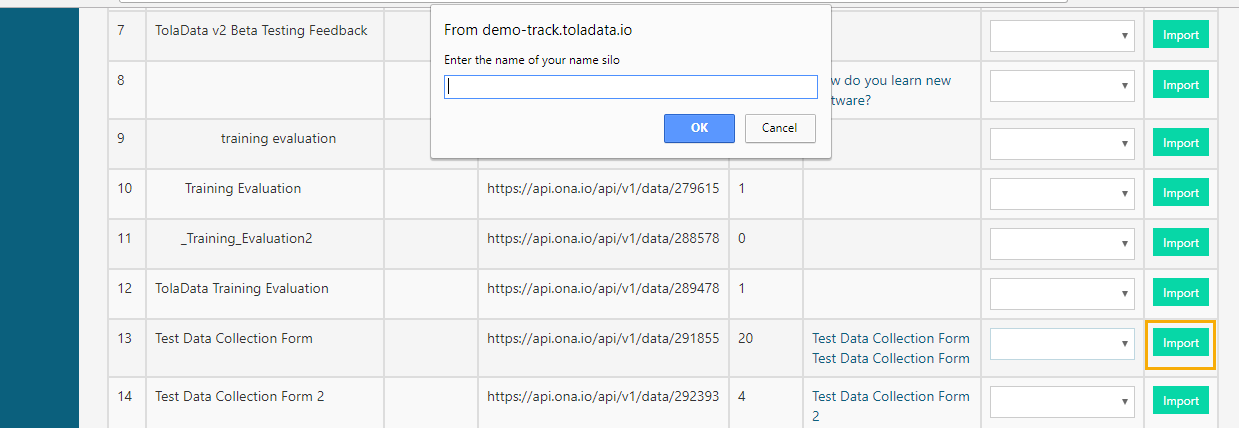The height and width of the screenshot is (428, 1239).
Task: Import the _Training_Evaluation2 row
Action: pyautogui.click(x=1180, y=243)
